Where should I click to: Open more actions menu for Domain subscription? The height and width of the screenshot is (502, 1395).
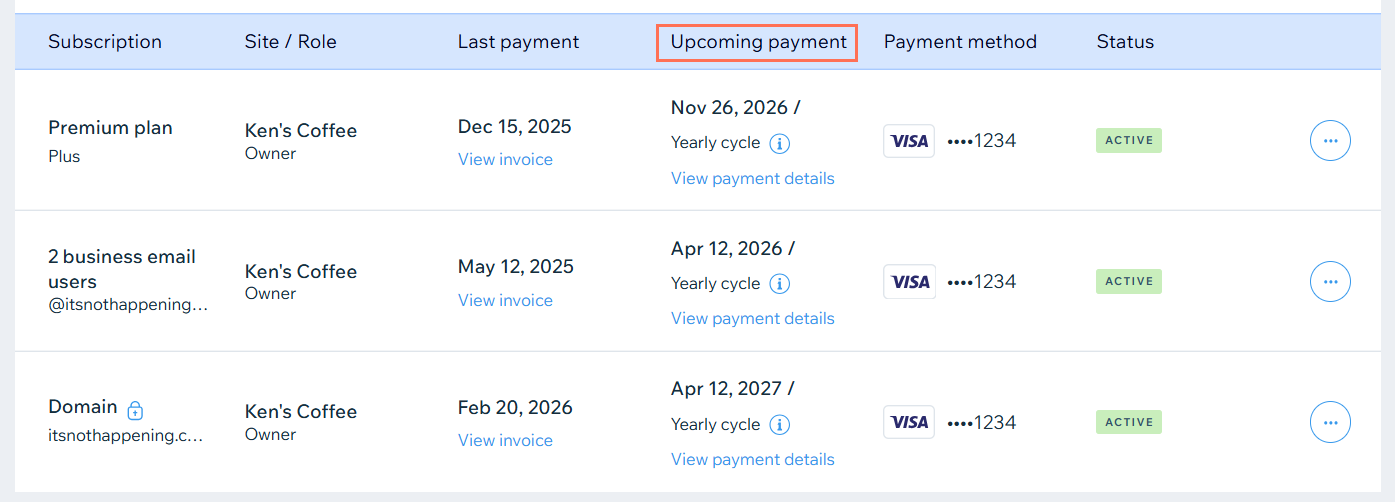[x=1330, y=422]
